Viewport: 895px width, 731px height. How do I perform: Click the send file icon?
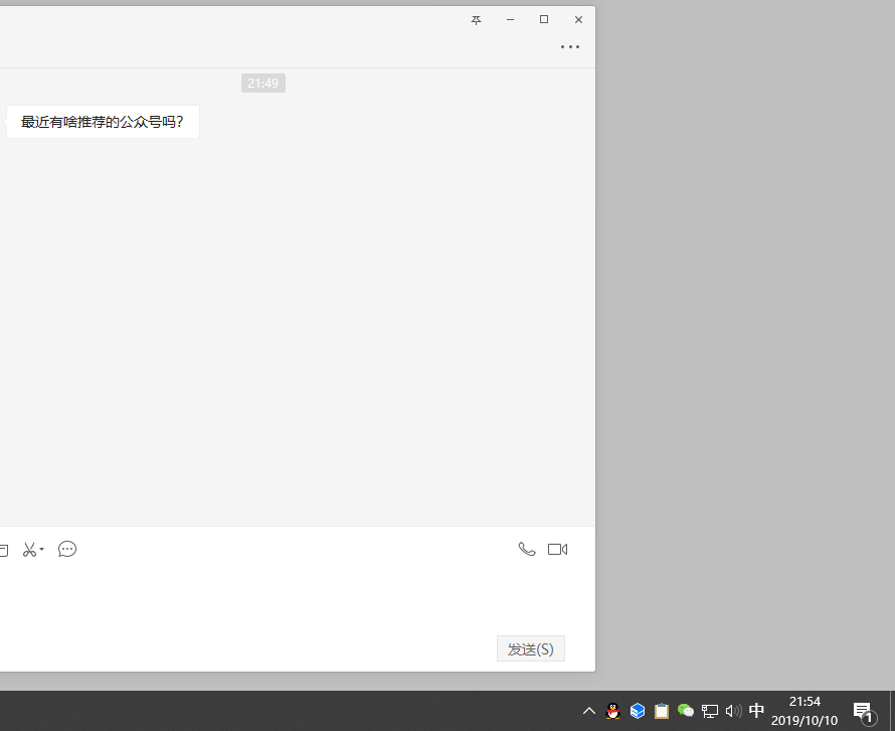[5, 549]
